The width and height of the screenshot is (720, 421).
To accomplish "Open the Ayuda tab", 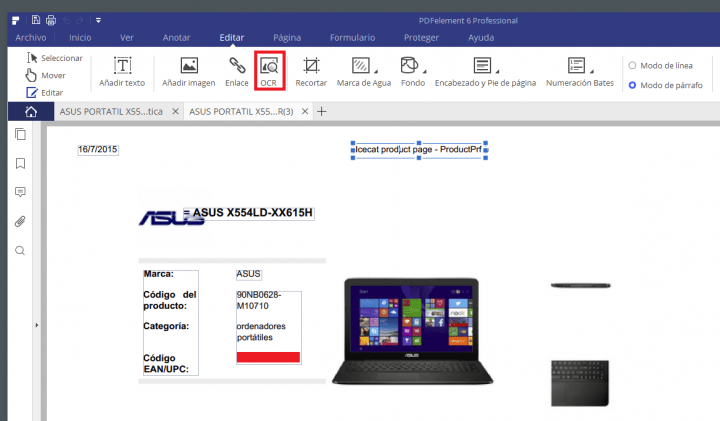I will (x=481, y=38).
